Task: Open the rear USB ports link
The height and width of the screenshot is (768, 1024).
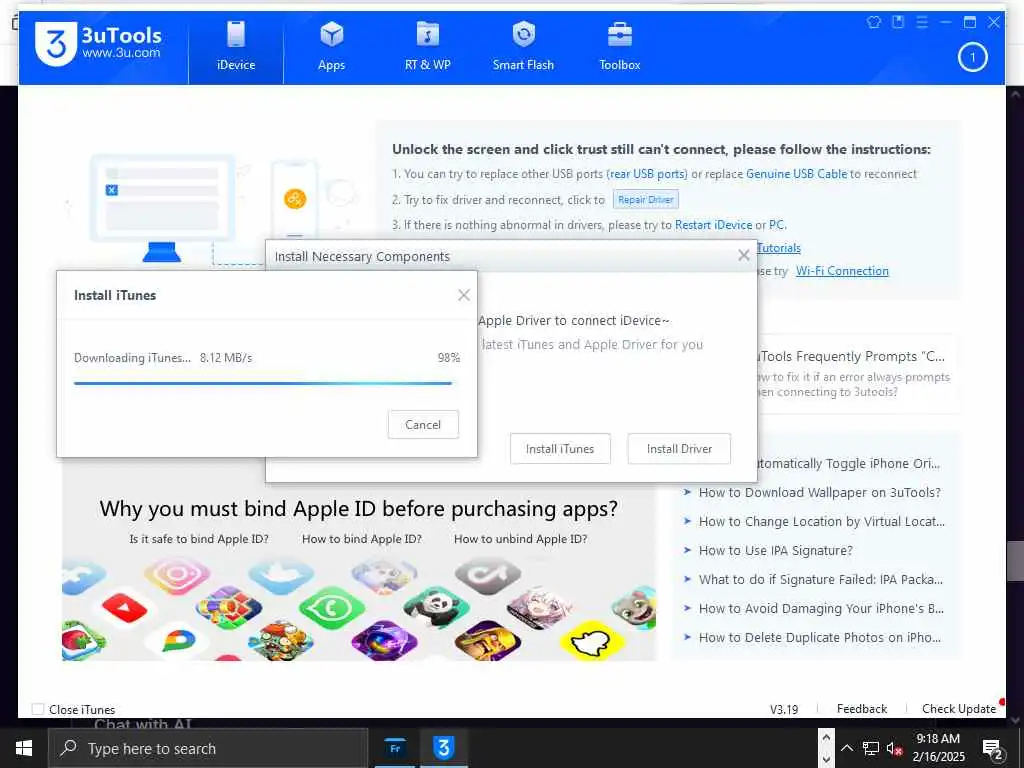Action: [x=647, y=174]
